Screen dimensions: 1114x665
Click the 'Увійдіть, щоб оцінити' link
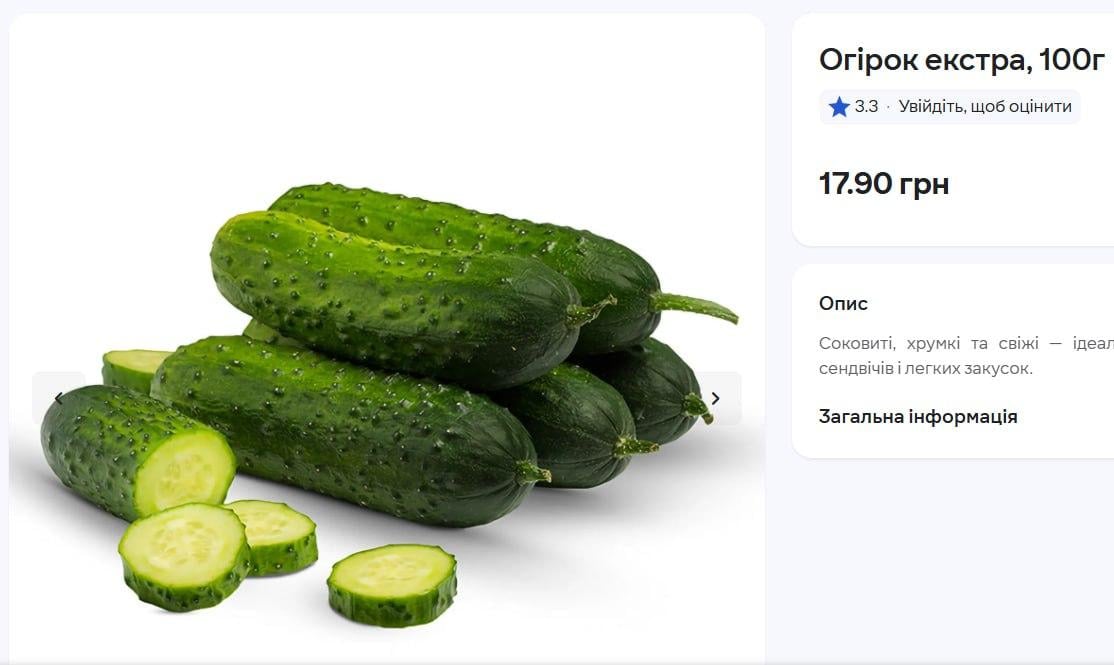click(x=985, y=107)
